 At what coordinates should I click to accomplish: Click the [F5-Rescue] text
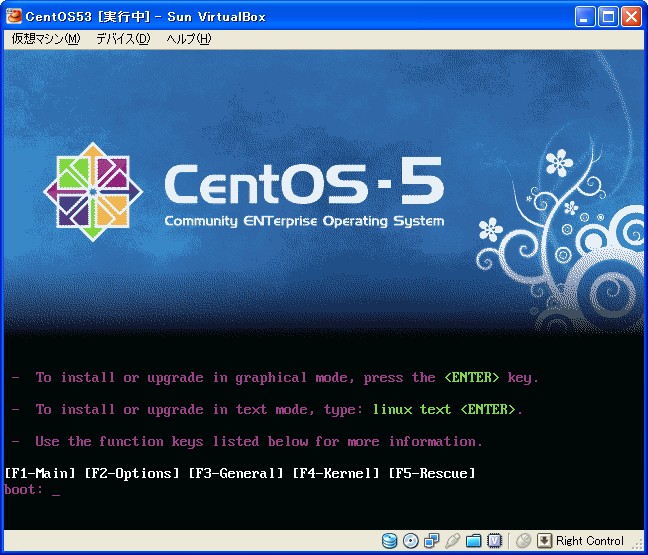point(432,473)
